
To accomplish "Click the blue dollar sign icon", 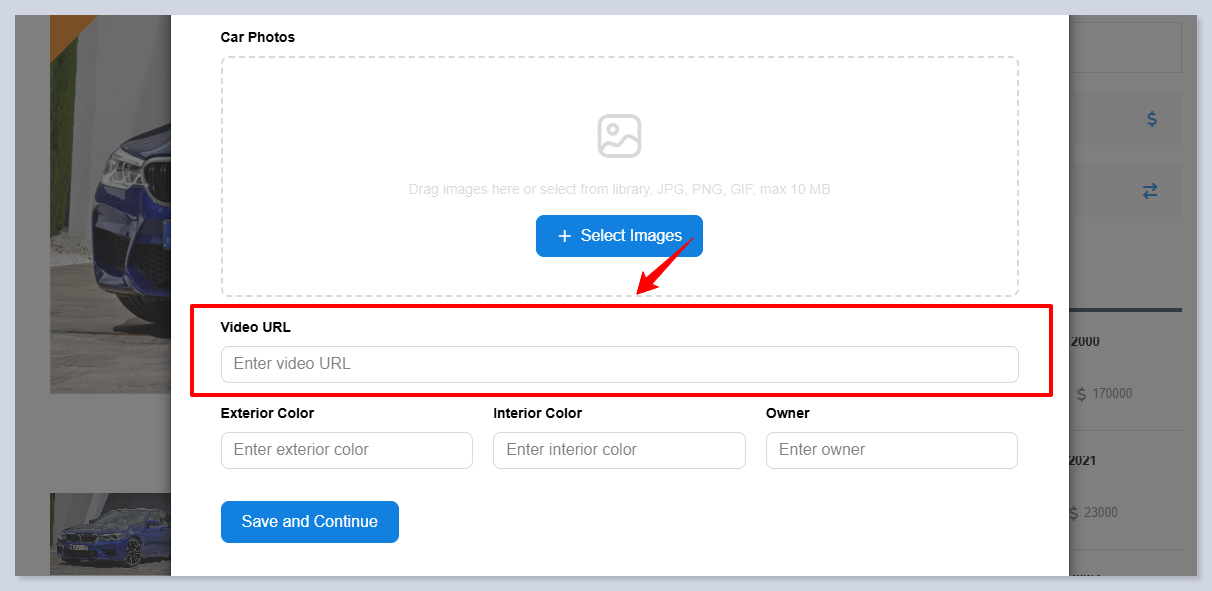I will click(x=1151, y=119).
